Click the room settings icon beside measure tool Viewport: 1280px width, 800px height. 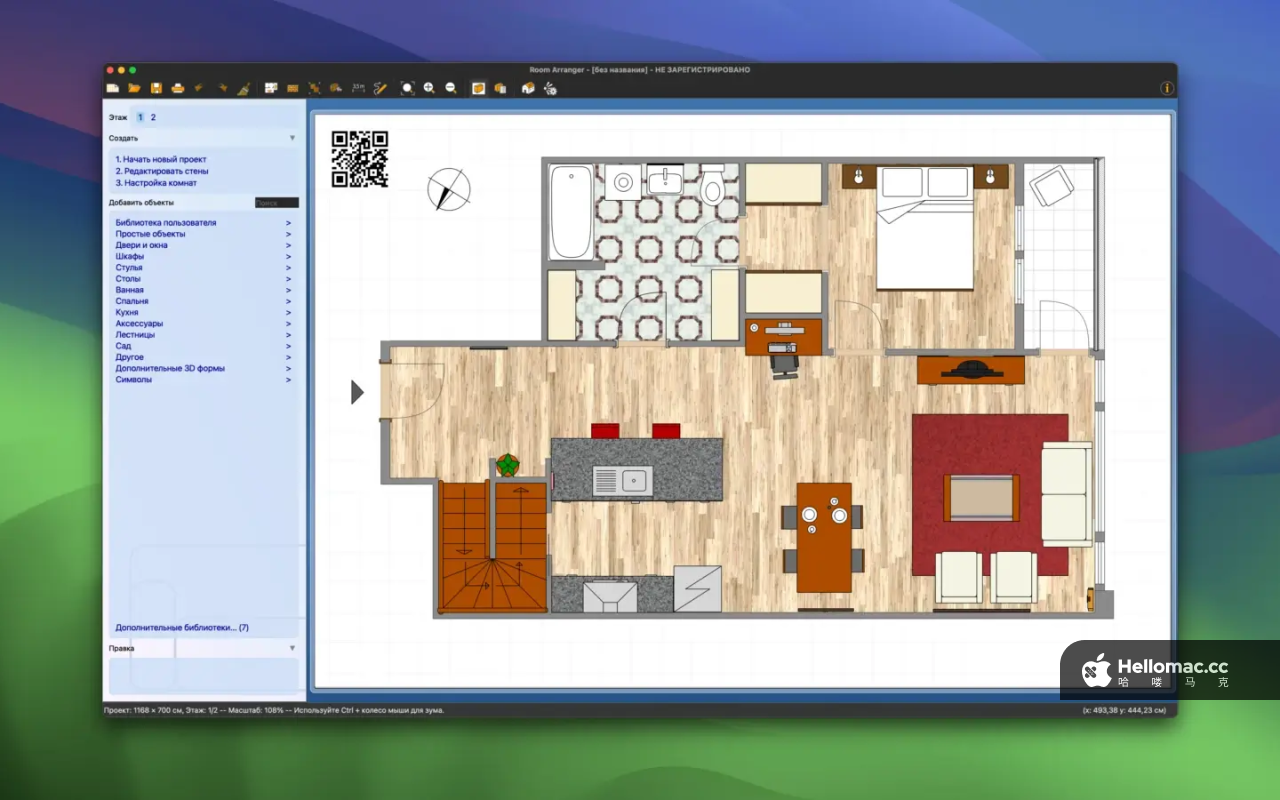point(336,88)
